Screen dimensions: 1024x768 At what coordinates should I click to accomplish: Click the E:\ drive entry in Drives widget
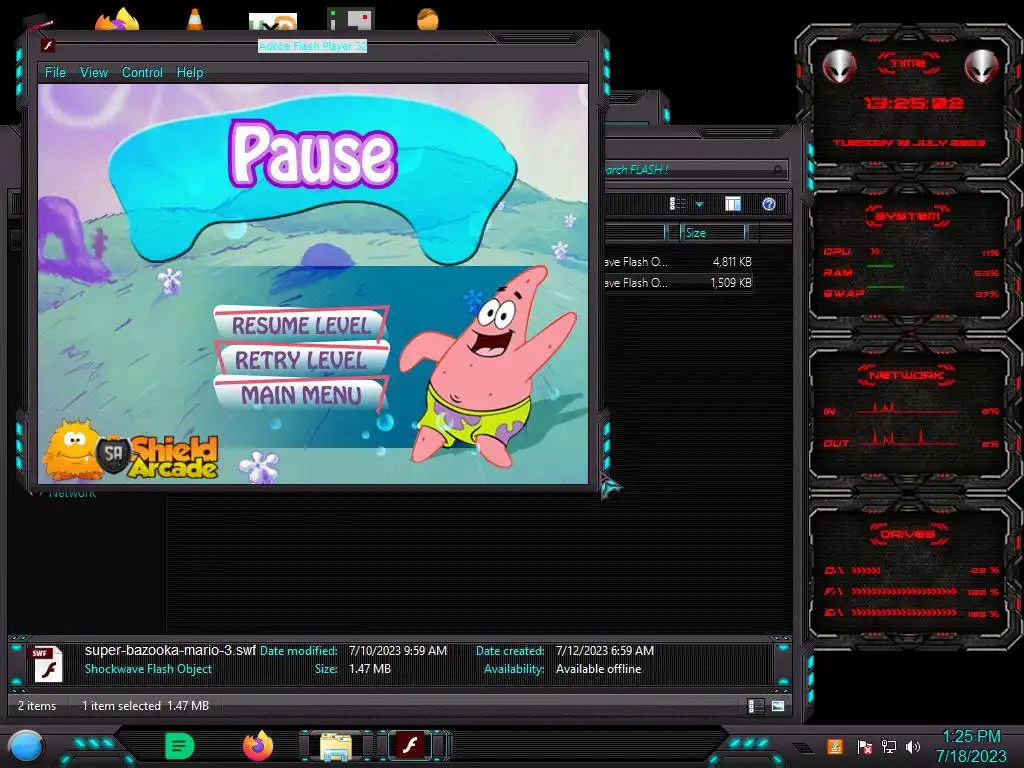tap(911, 613)
